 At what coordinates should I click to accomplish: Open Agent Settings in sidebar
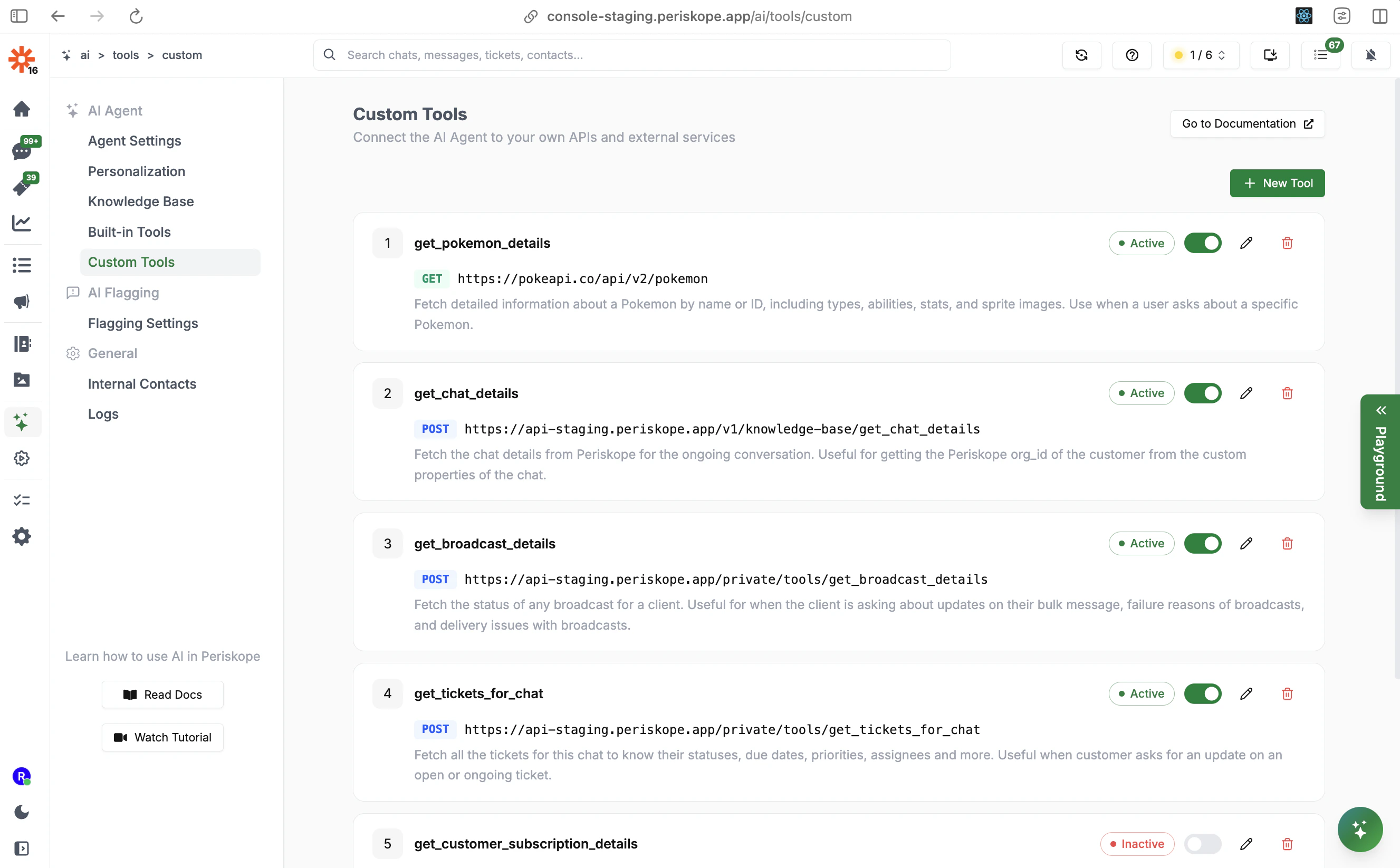[x=135, y=141]
